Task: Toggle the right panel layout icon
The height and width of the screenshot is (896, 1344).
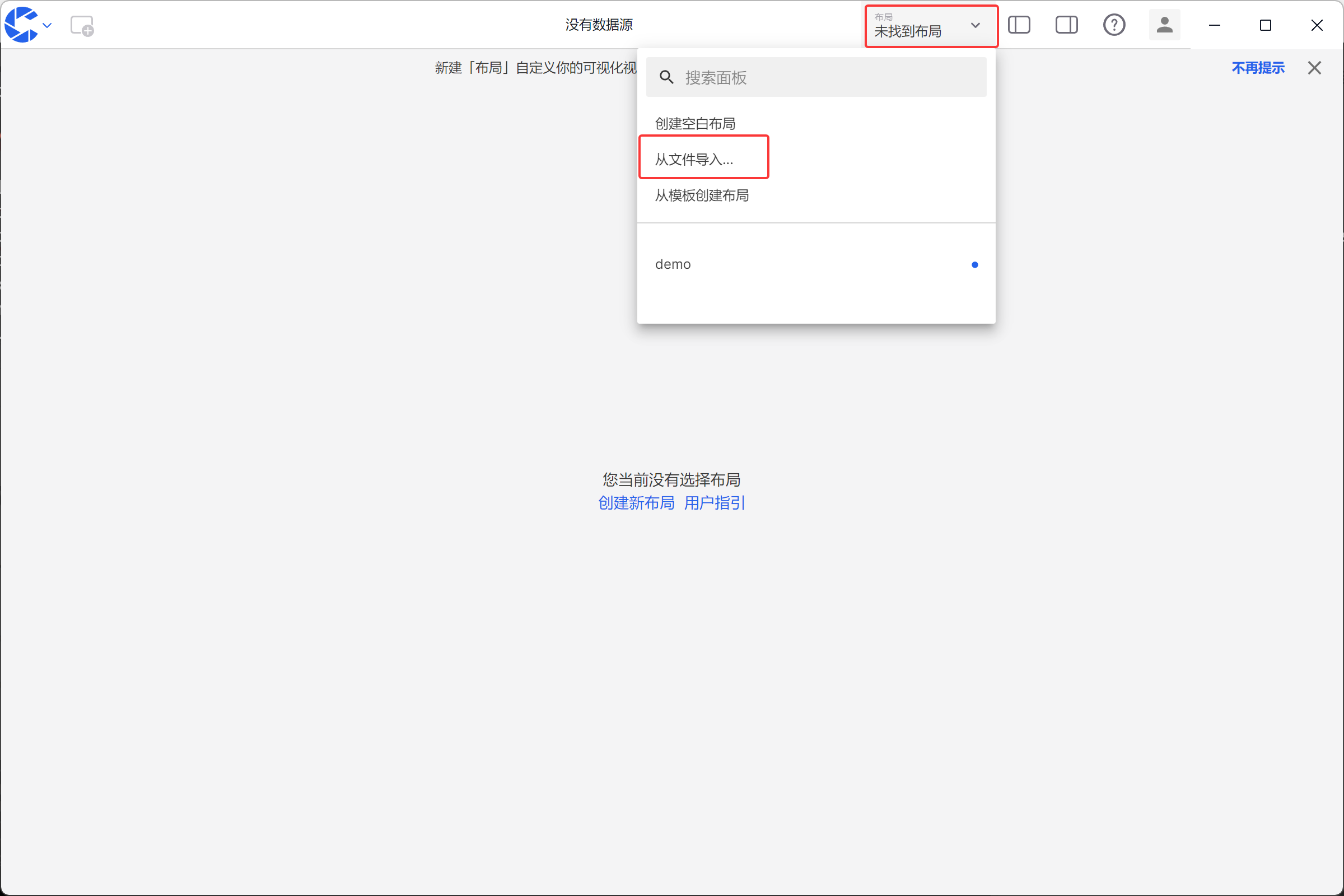Action: click(1066, 25)
